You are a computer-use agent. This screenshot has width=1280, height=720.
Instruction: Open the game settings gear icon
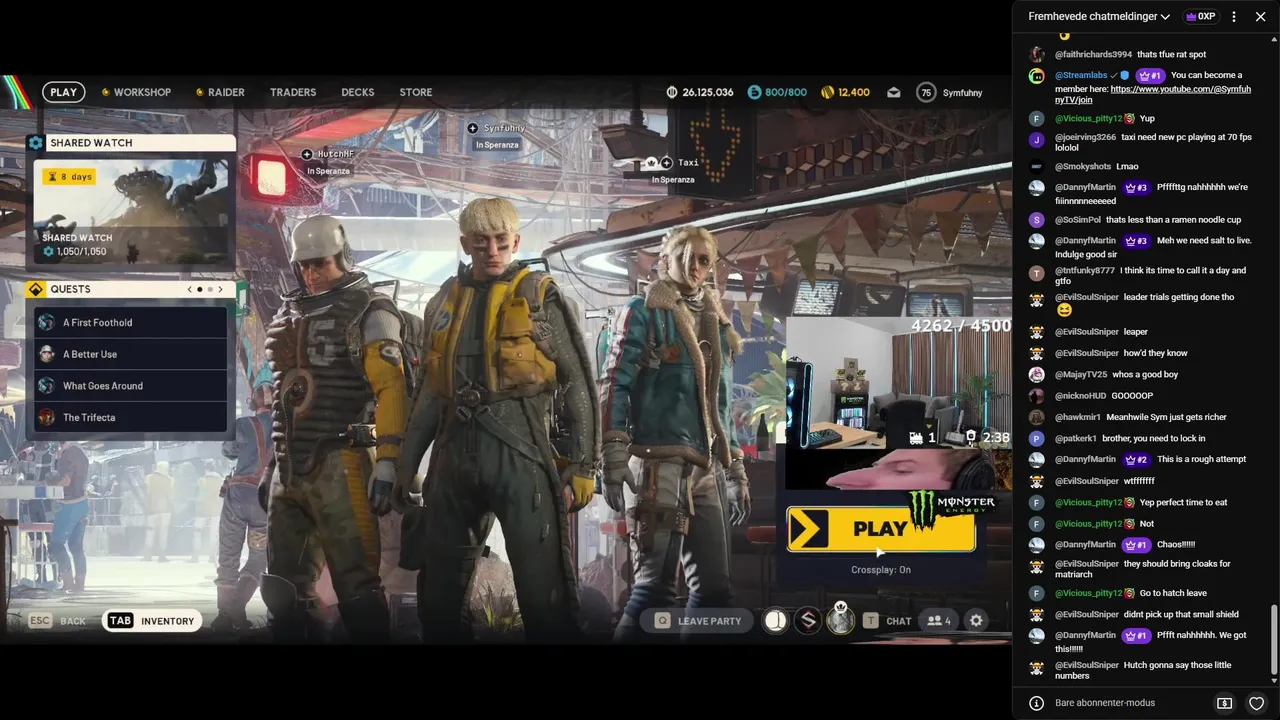click(976, 621)
